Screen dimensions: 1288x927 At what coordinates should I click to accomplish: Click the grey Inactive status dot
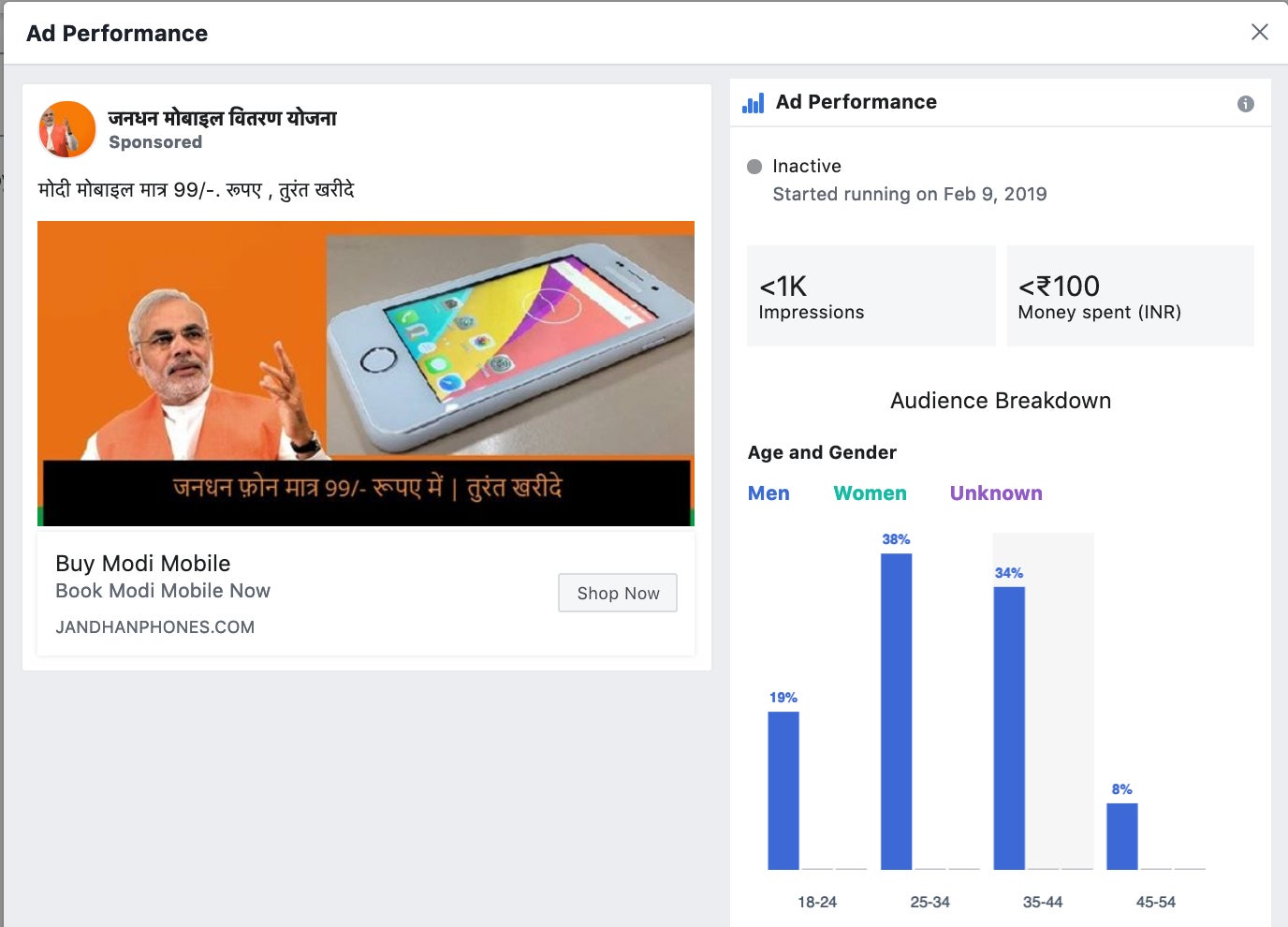click(754, 167)
